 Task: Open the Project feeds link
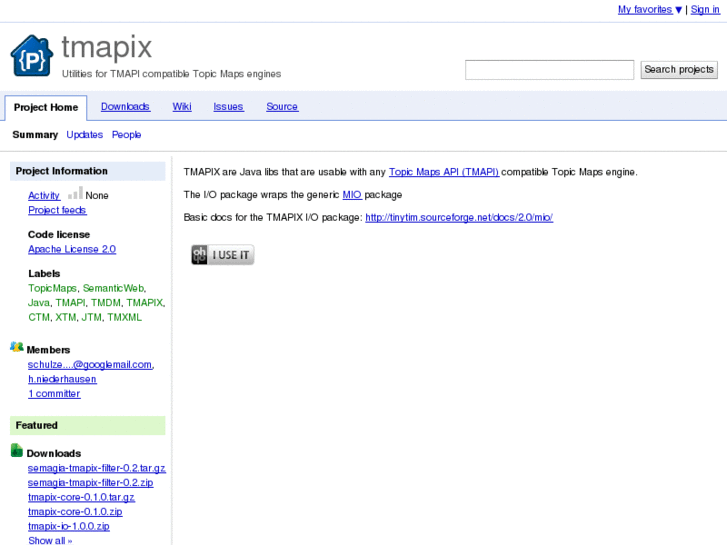57,210
